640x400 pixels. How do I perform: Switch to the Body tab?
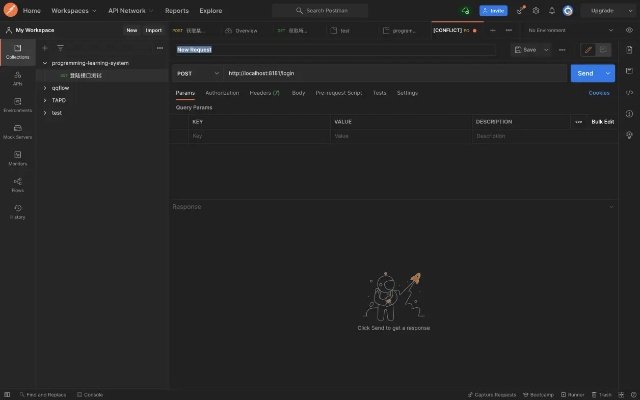click(x=298, y=93)
